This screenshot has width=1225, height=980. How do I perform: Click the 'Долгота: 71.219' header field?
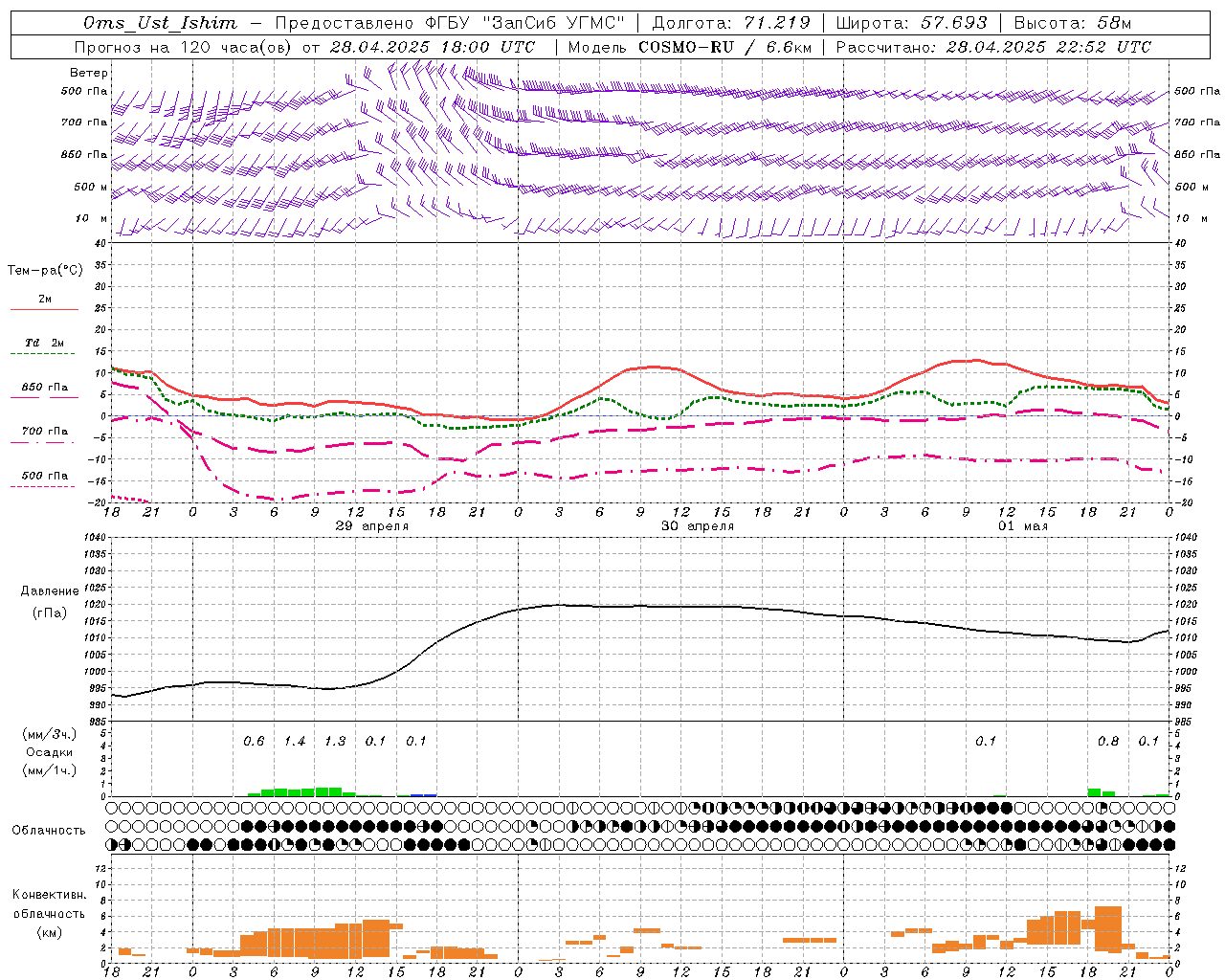click(731, 23)
